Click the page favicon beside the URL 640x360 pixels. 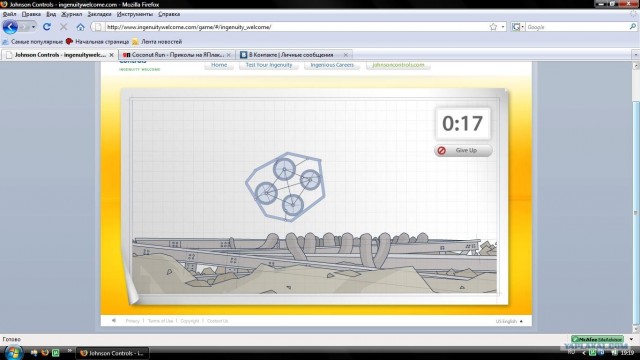pyautogui.click(x=98, y=27)
